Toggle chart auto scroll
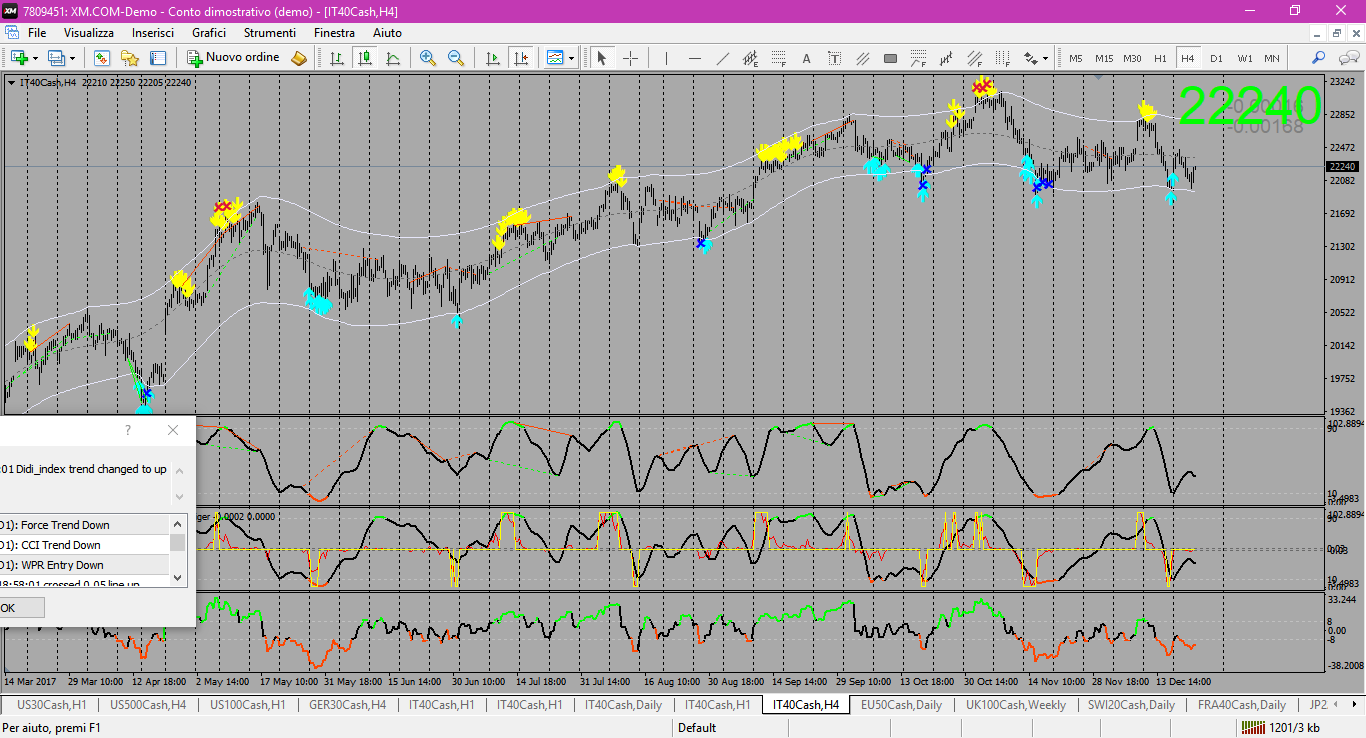The image size is (1366, 738). coord(492,58)
